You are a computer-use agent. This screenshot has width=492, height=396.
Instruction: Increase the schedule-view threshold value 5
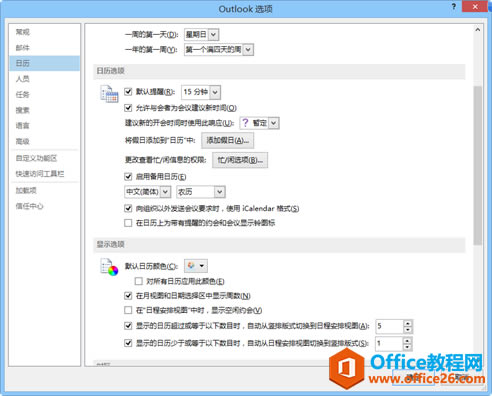tap(408, 323)
